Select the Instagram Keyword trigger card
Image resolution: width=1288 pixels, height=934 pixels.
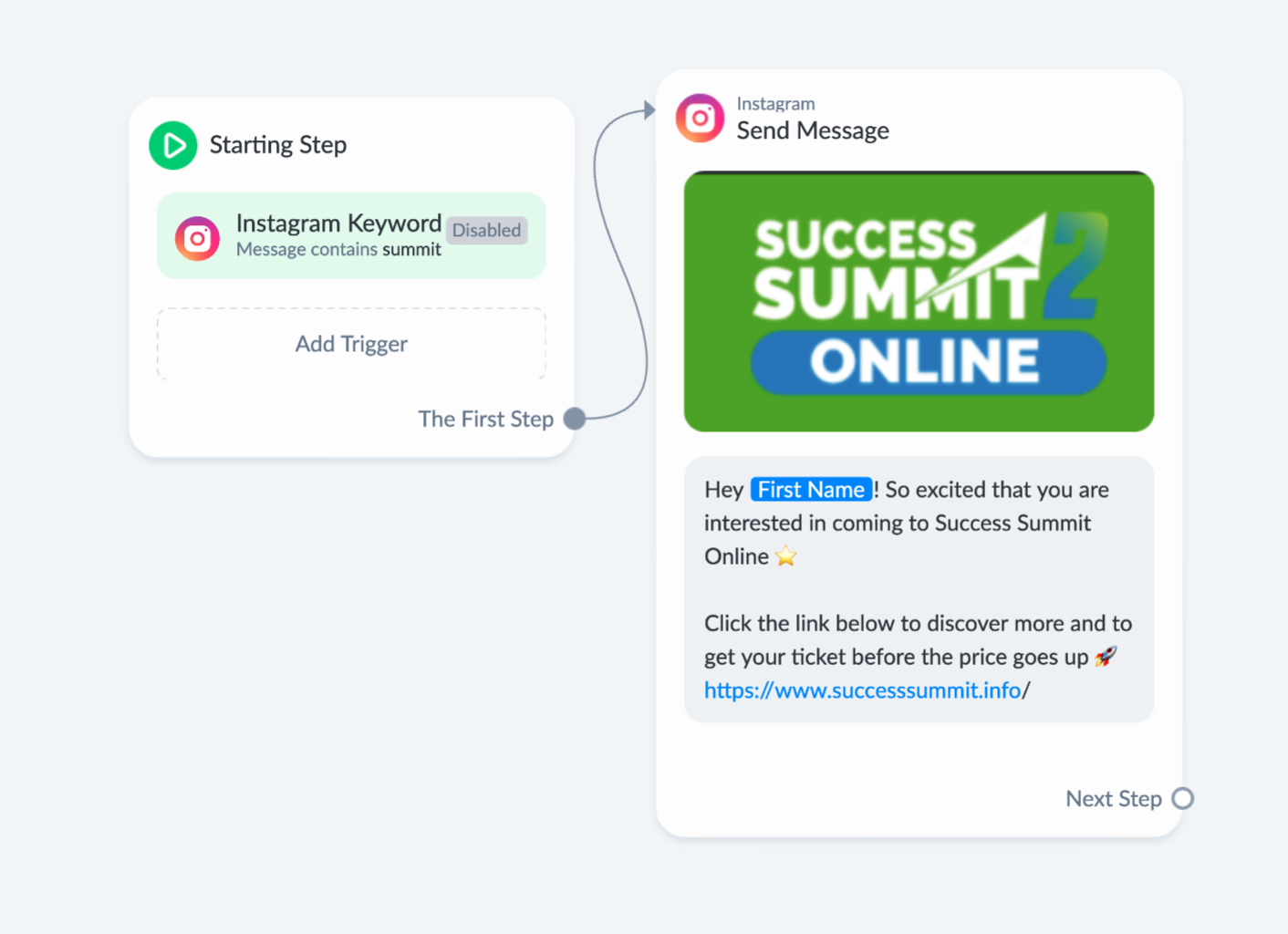(x=351, y=235)
